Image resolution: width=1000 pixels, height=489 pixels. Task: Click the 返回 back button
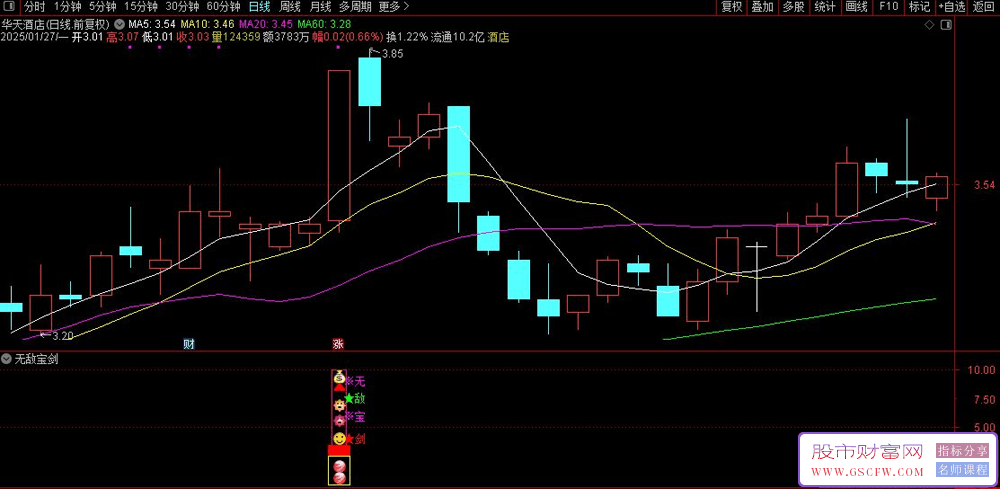(x=983, y=7)
